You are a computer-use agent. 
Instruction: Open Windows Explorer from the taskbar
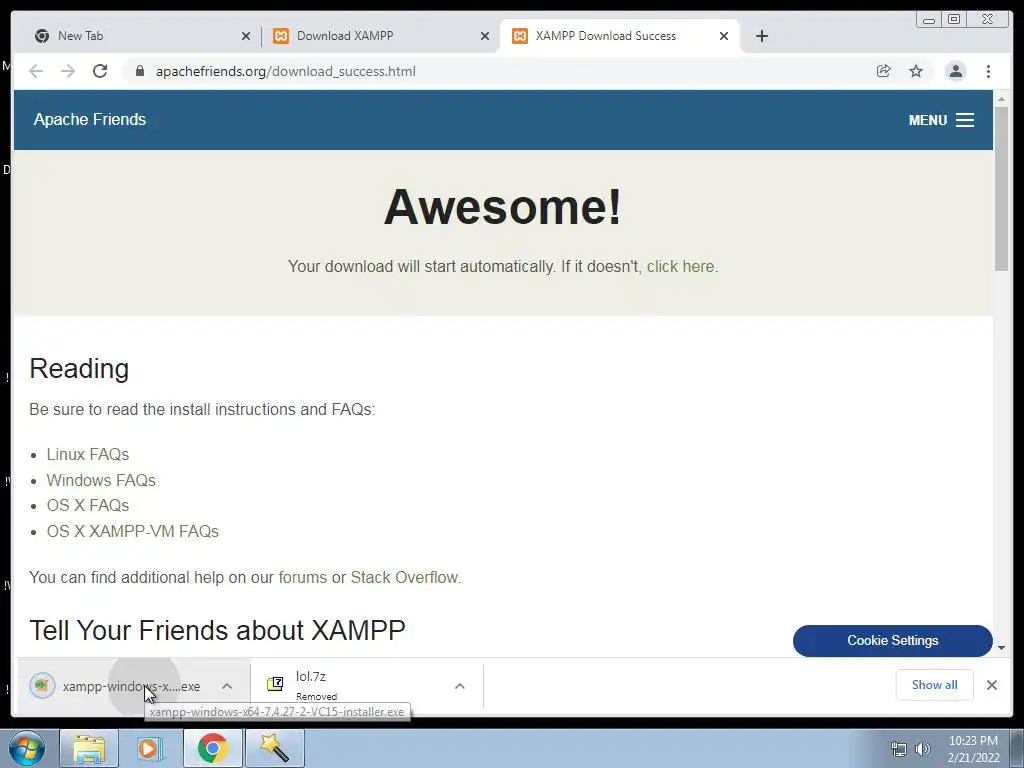89,748
